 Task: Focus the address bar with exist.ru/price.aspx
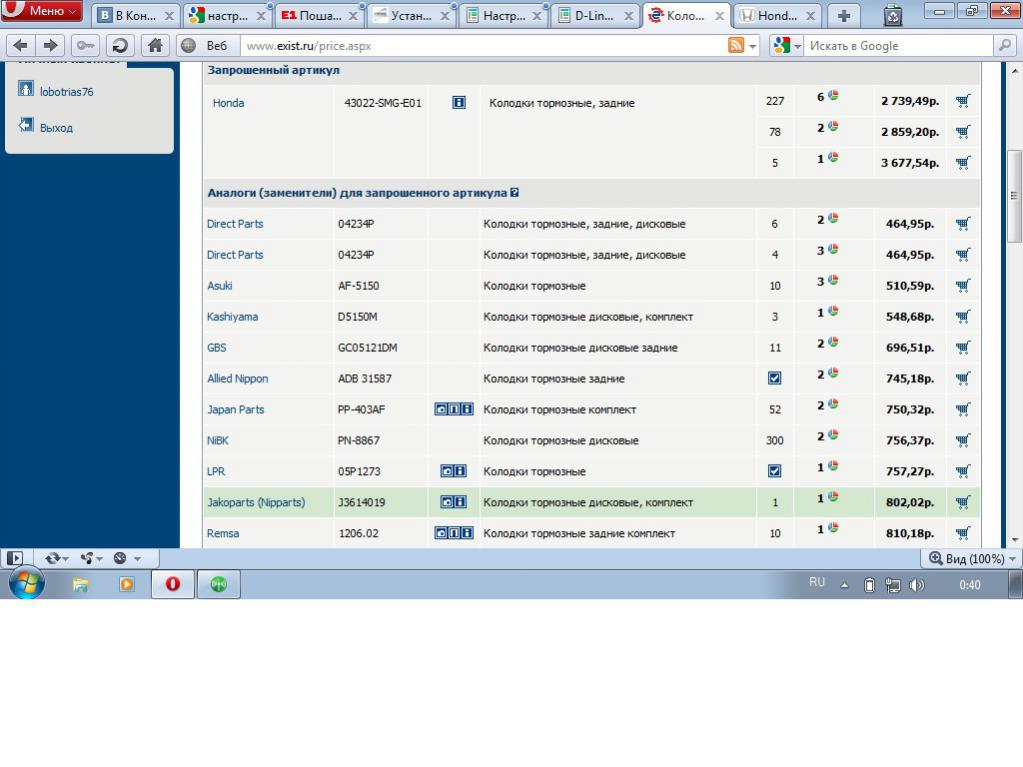(x=483, y=46)
